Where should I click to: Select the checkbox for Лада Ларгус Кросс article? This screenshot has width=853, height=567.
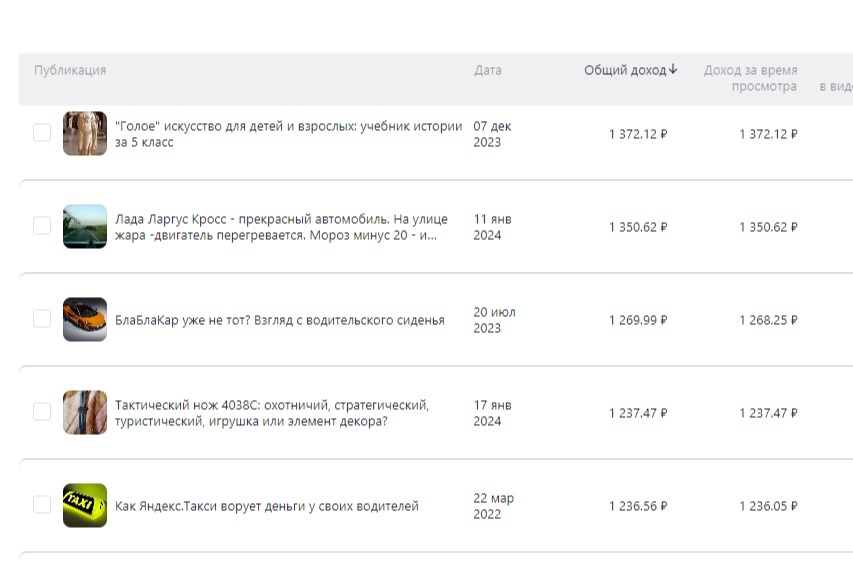(x=42, y=226)
